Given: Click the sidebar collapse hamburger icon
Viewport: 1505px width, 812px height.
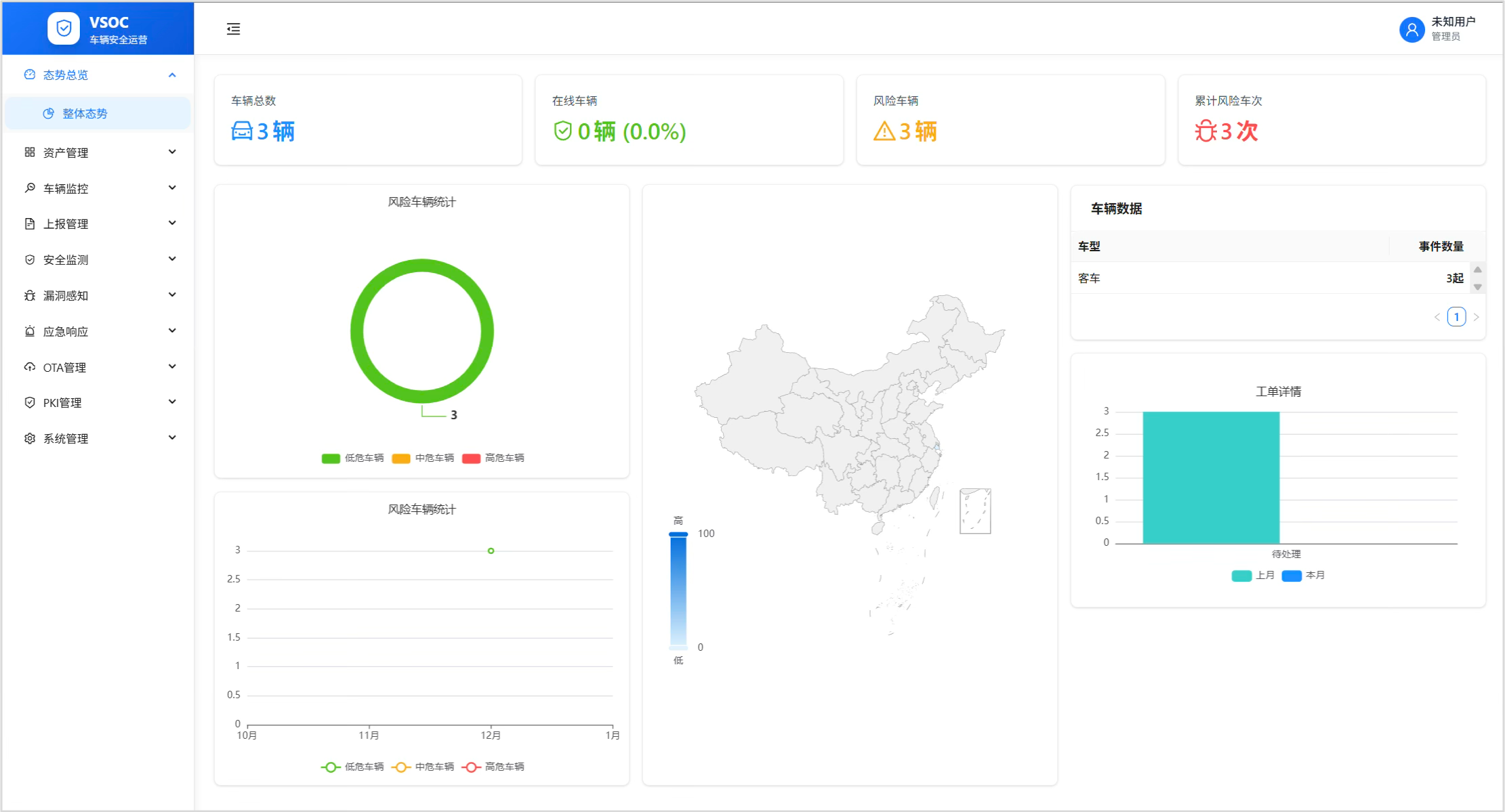Looking at the screenshot, I should click(x=233, y=28).
